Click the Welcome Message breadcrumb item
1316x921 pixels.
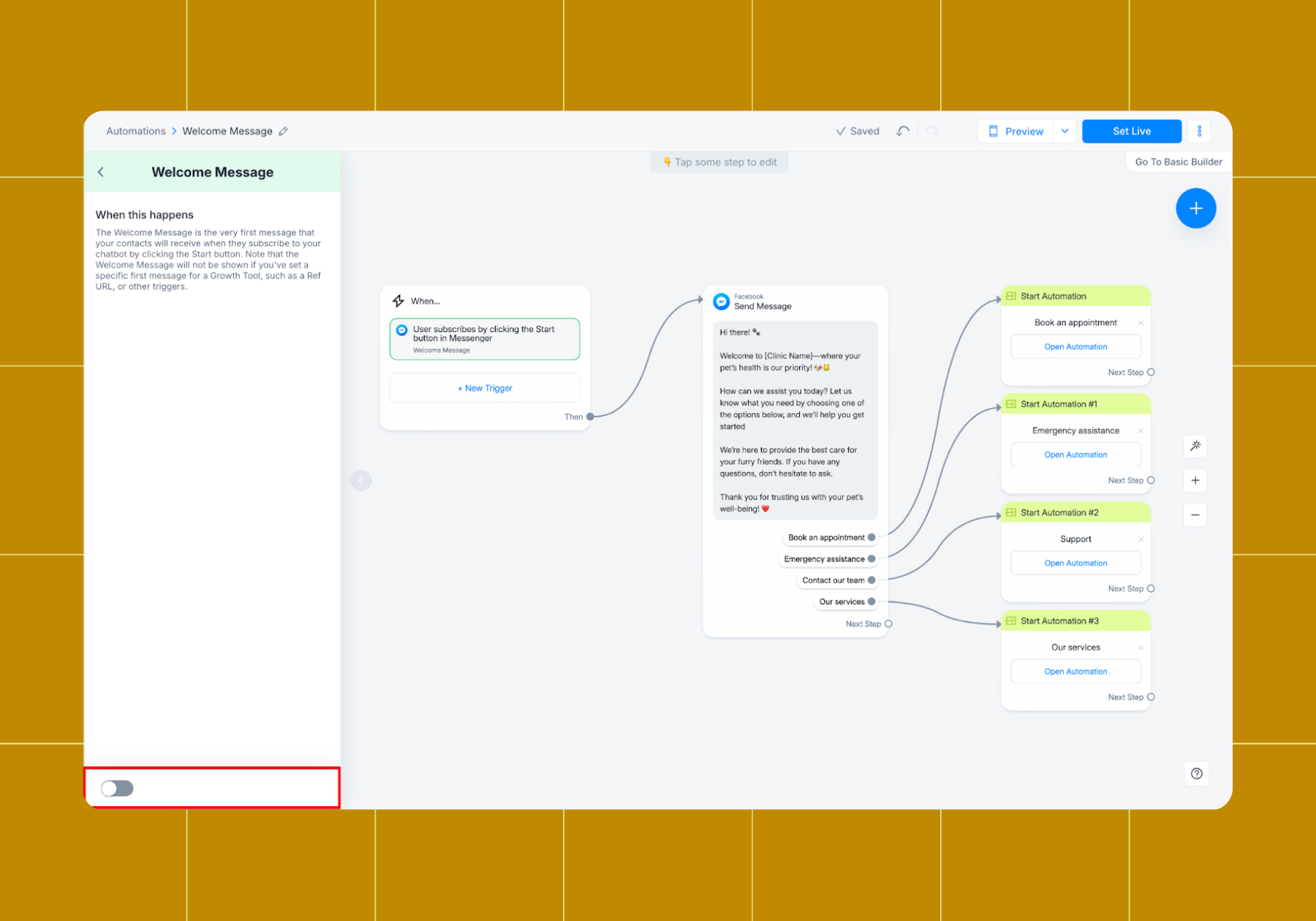(227, 132)
